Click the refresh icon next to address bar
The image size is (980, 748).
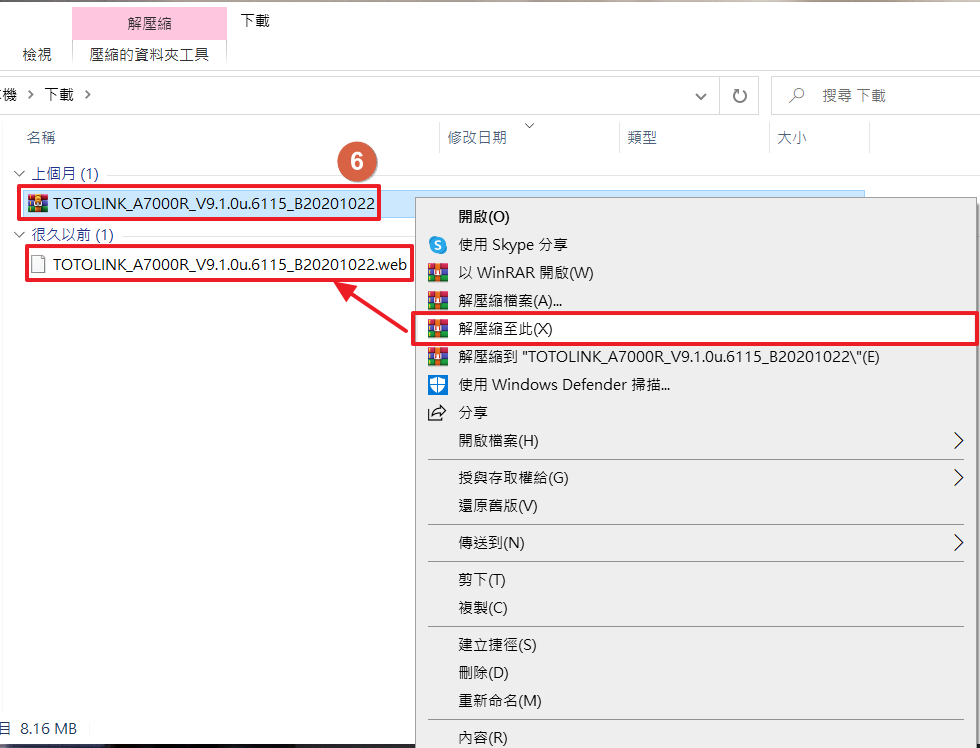coord(739,96)
